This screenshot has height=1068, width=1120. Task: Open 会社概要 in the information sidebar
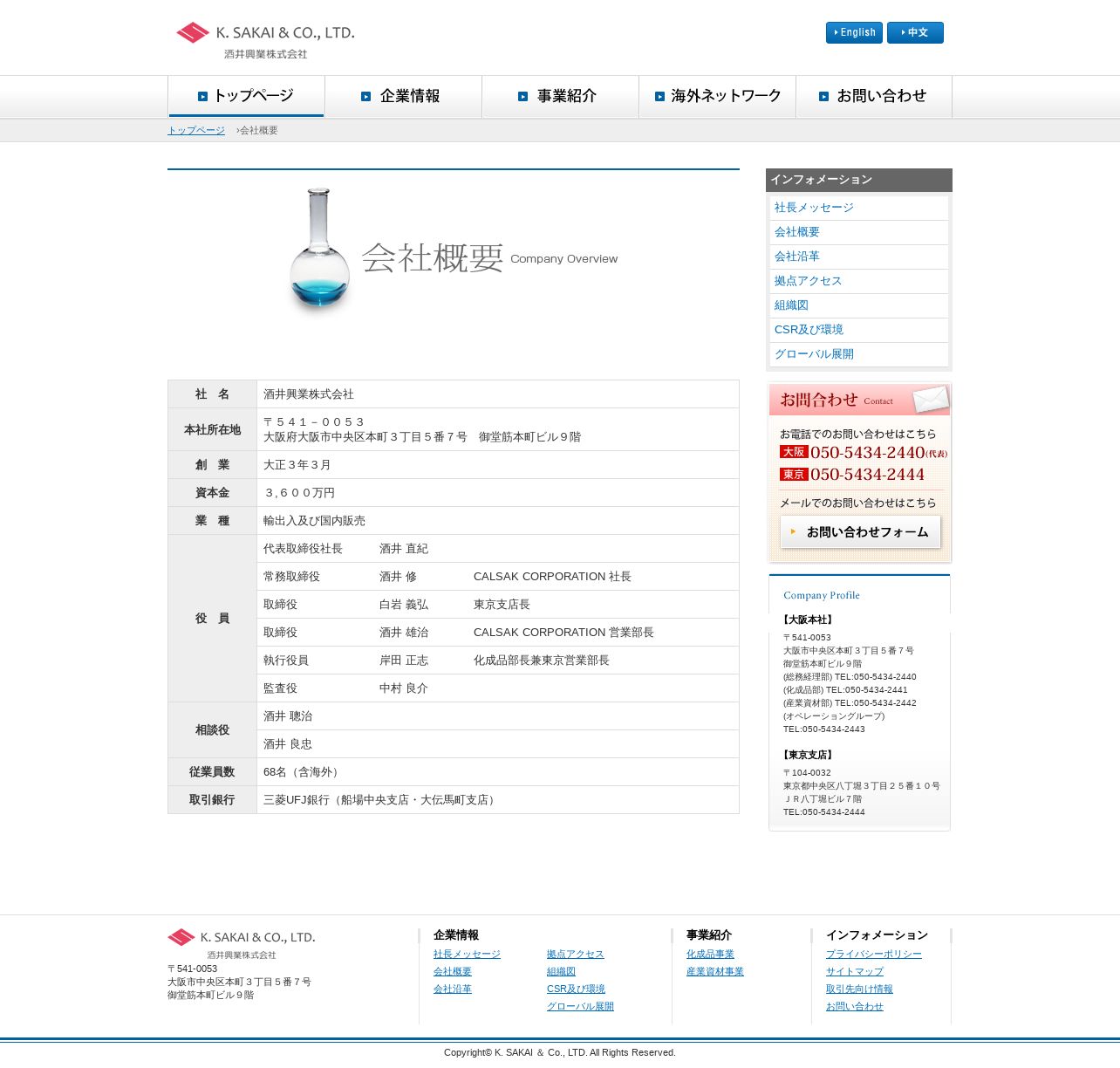[797, 232]
